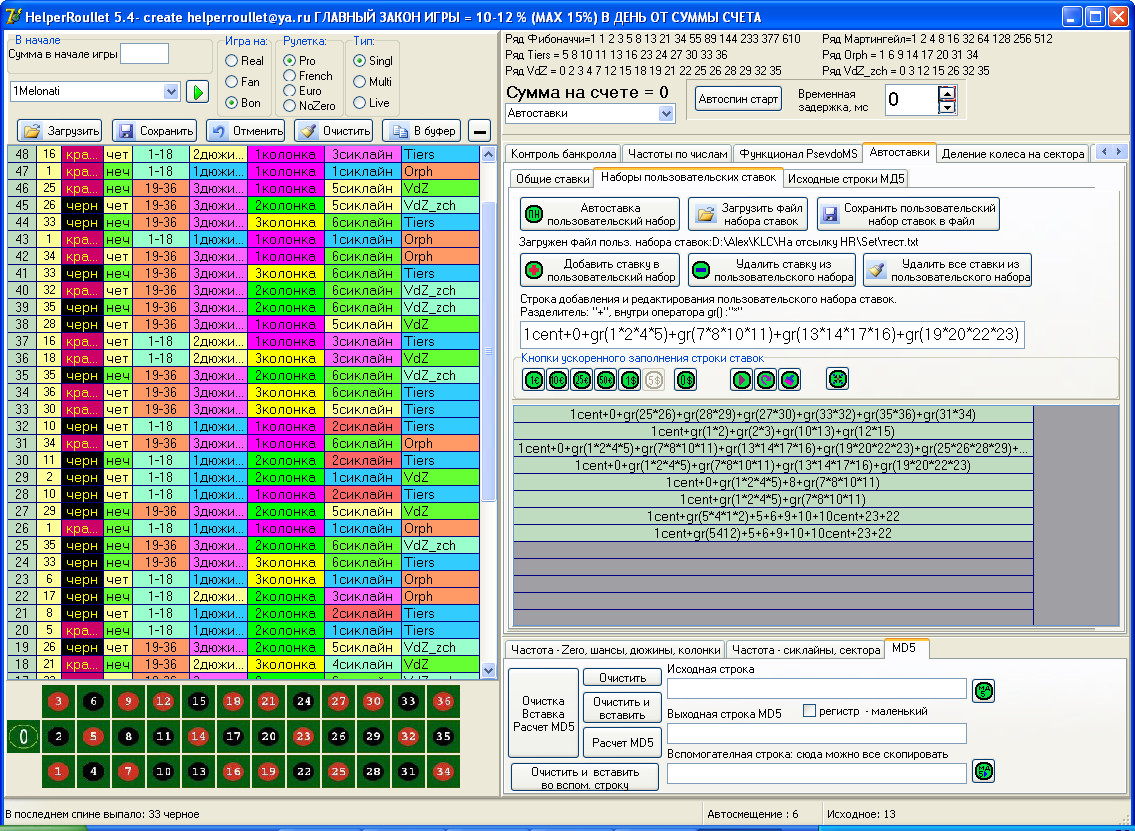Open the 1Melonati dropdown list
Screen dimensions: 1135x831
(169, 92)
